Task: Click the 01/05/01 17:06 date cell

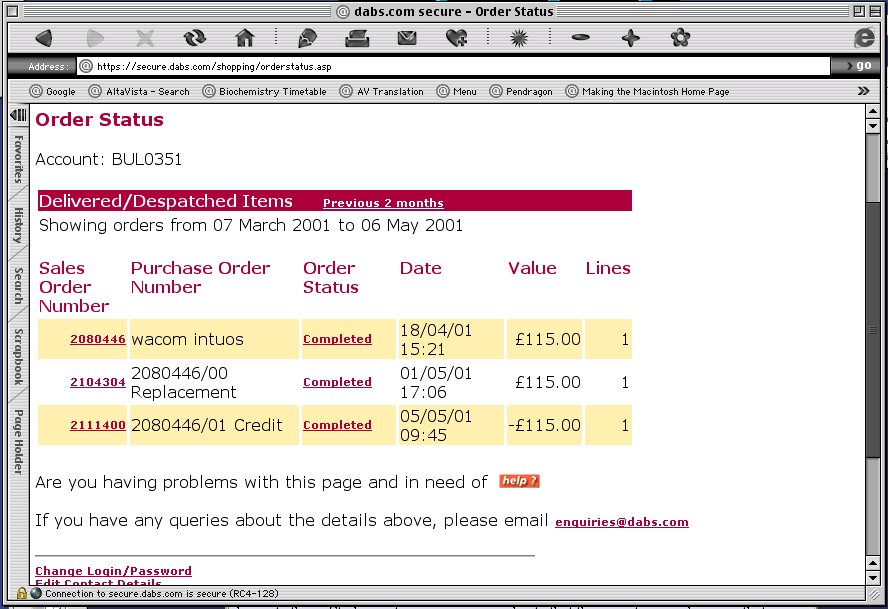Action: click(451, 382)
